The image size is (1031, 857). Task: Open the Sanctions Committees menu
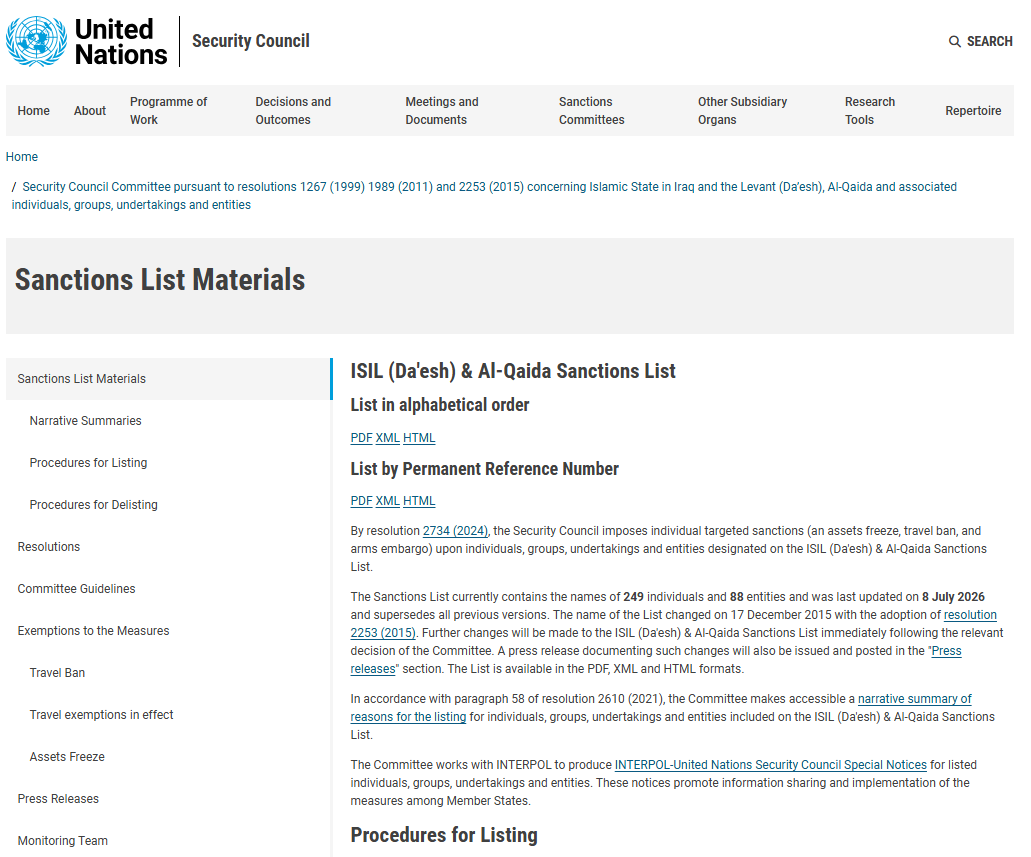pyautogui.click(x=591, y=110)
